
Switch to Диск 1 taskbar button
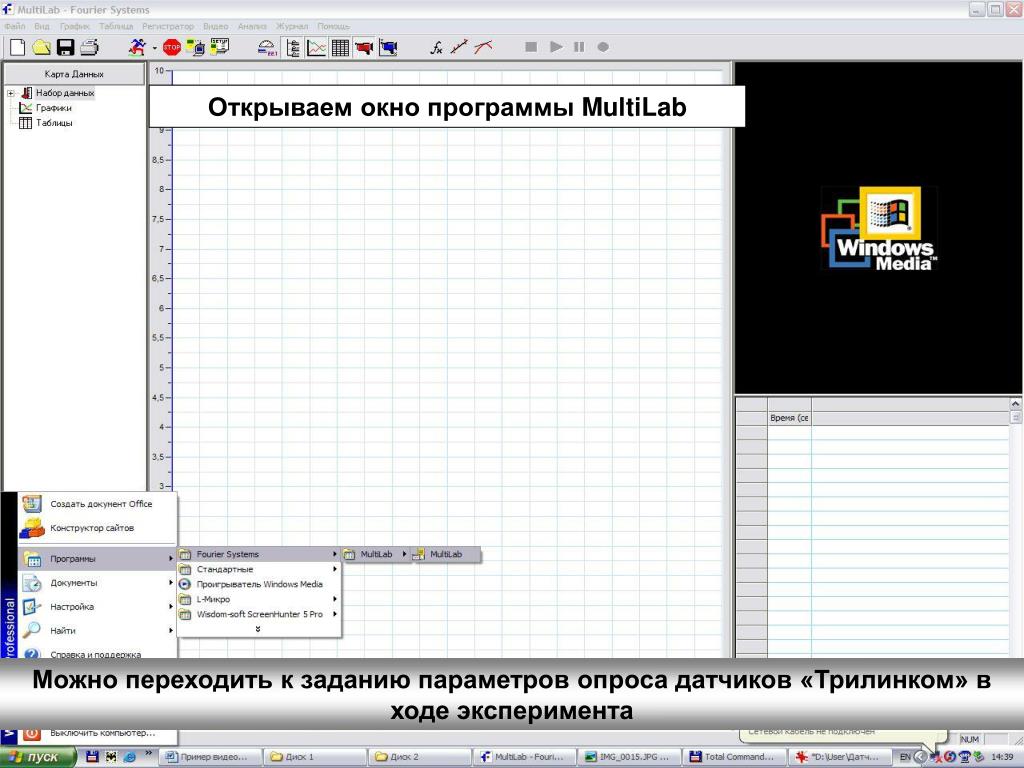[x=314, y=758]
